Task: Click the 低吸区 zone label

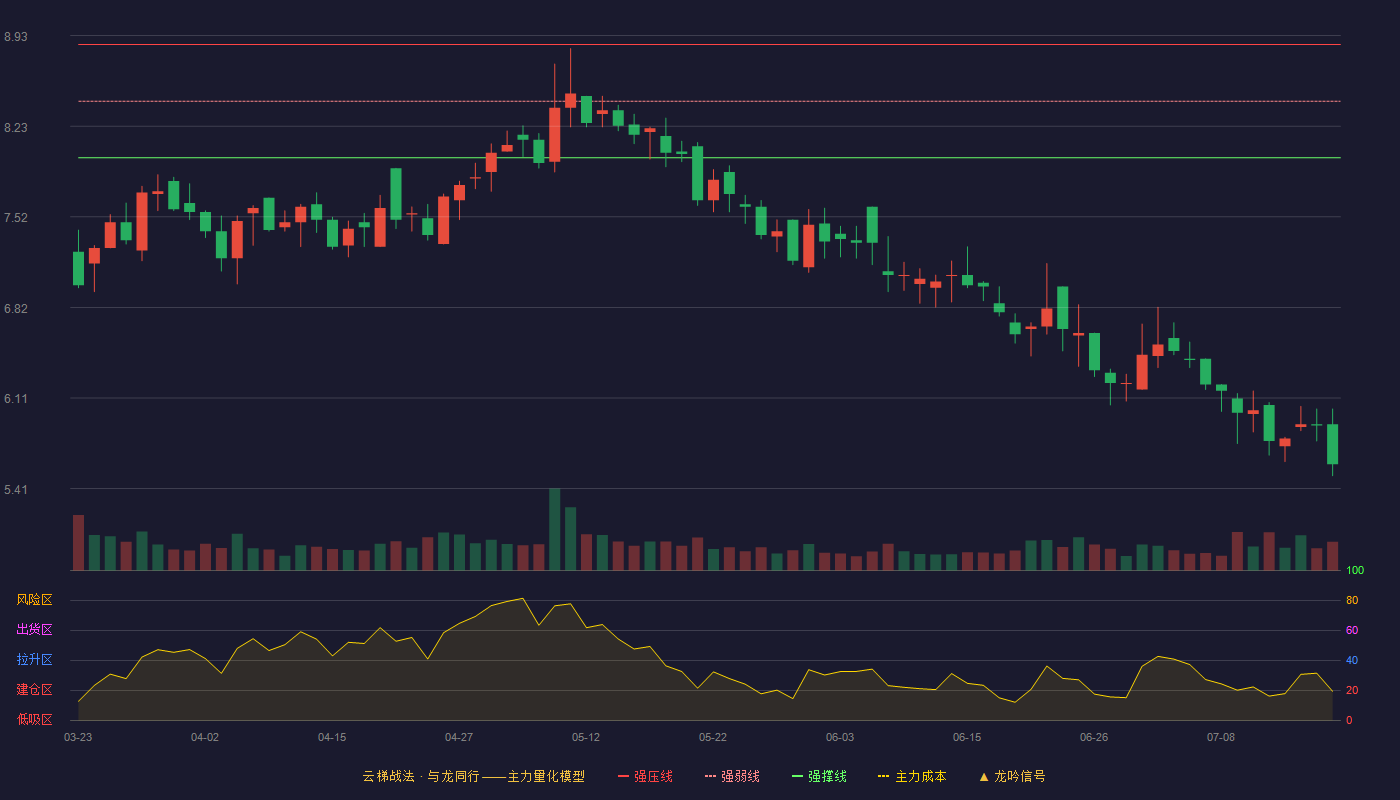Action: (34, 719)
